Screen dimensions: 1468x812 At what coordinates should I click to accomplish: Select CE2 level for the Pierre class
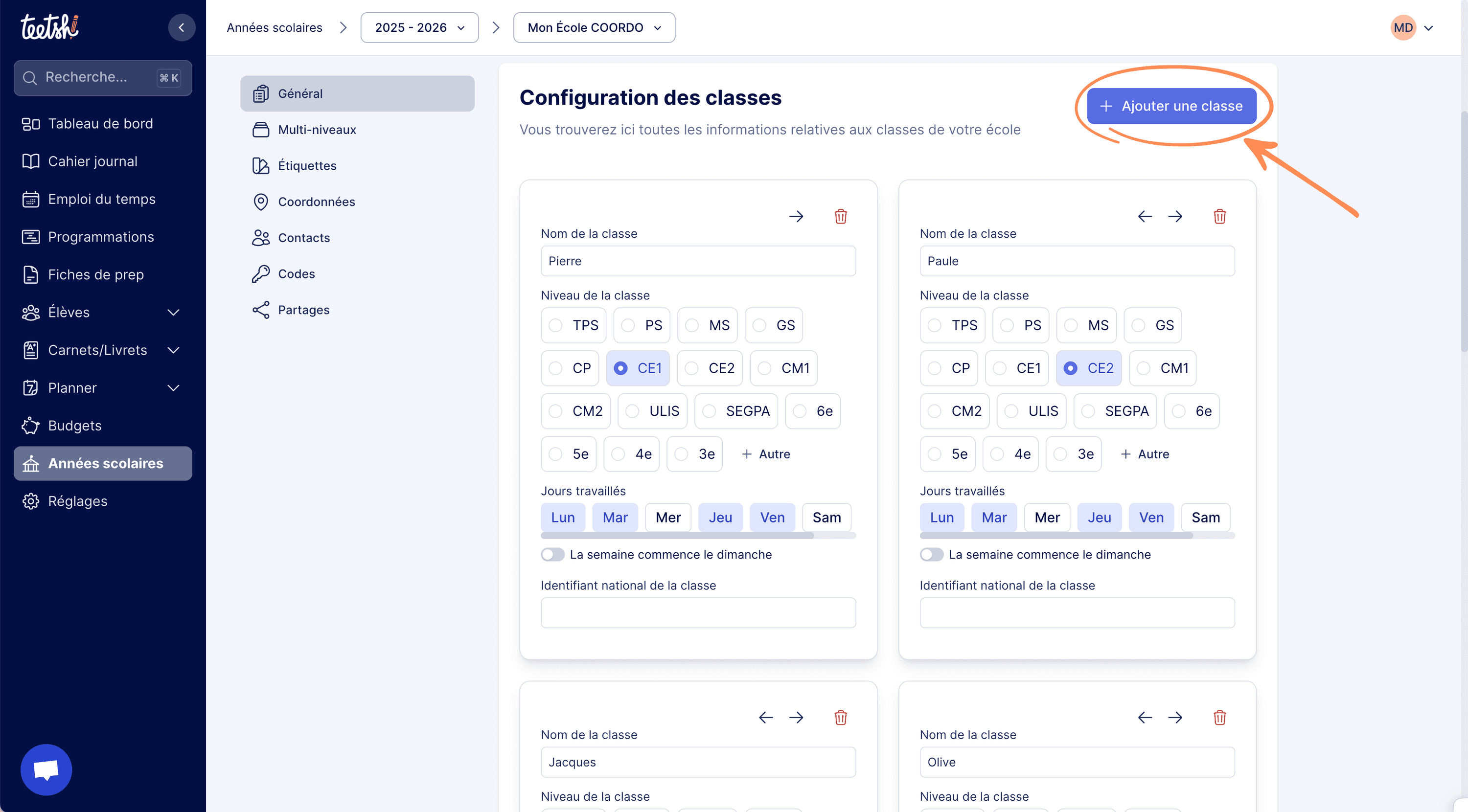pyautogui.click(x=710, y=368)
